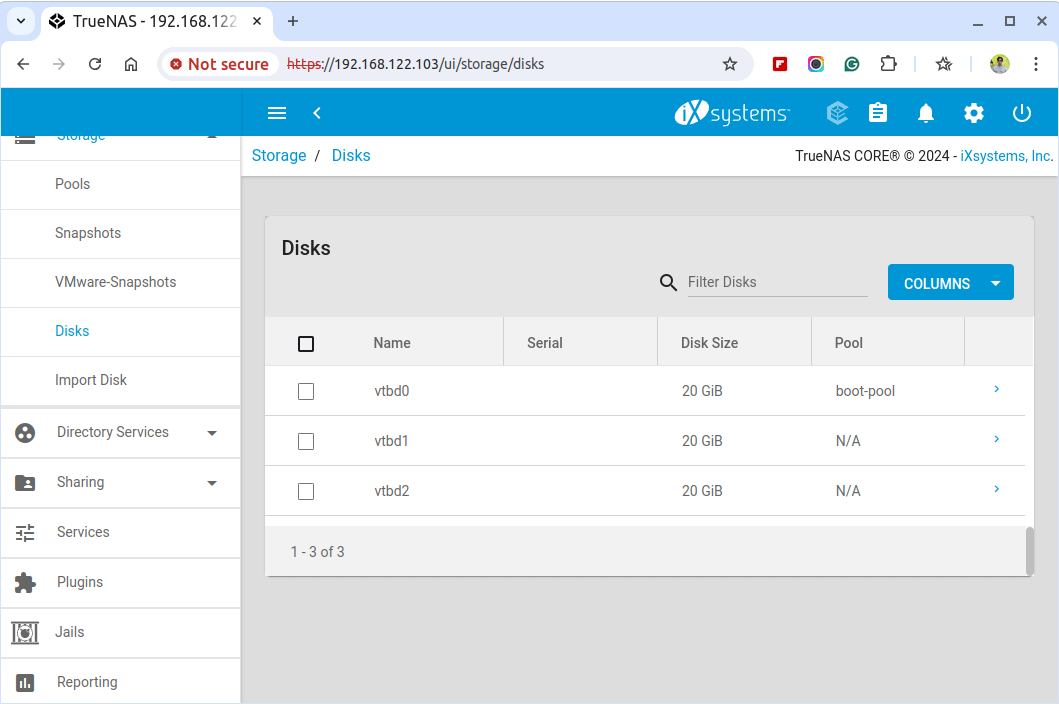Viewport: 1059px width, 704px height.
Task: Go back with the browser back arrow
Action: 23,64
